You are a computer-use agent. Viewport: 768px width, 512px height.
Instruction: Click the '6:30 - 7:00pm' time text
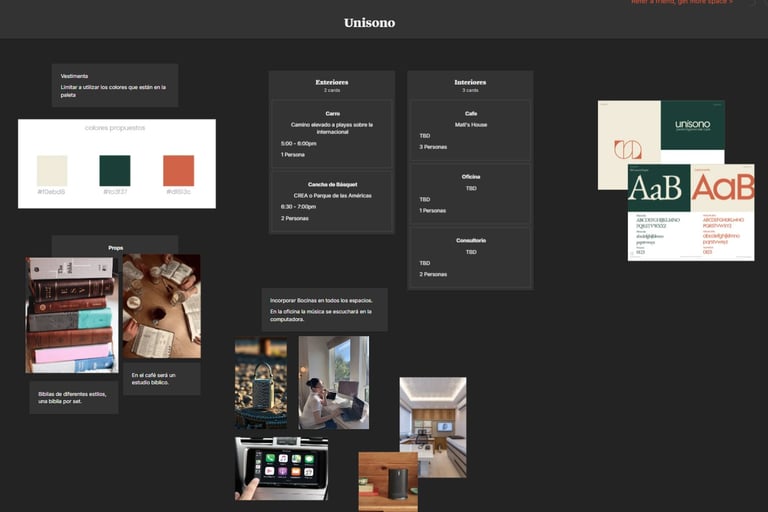tap(298, 207)
